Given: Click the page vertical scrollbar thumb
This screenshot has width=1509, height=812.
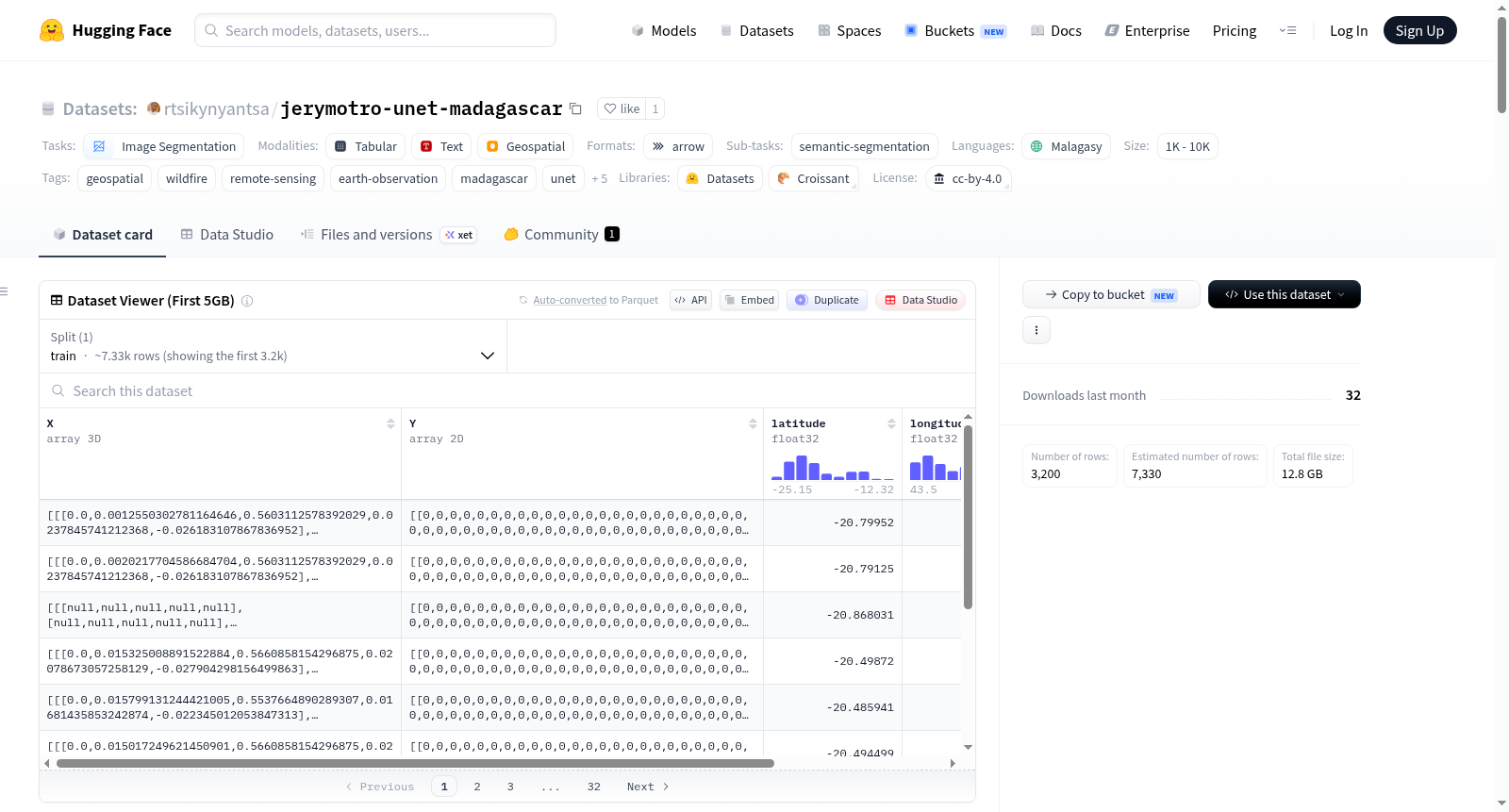Looking at the screenshot, I should pos(1501,64).
